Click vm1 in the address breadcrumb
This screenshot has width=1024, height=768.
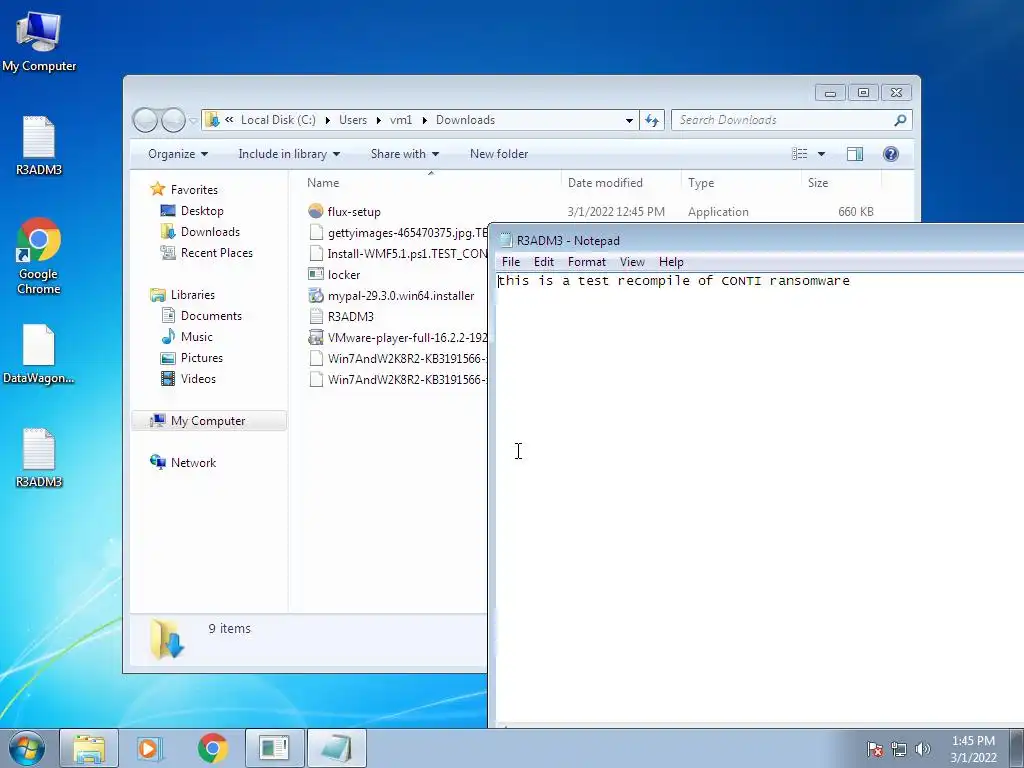pyautogui.click(x=400, y=120)
